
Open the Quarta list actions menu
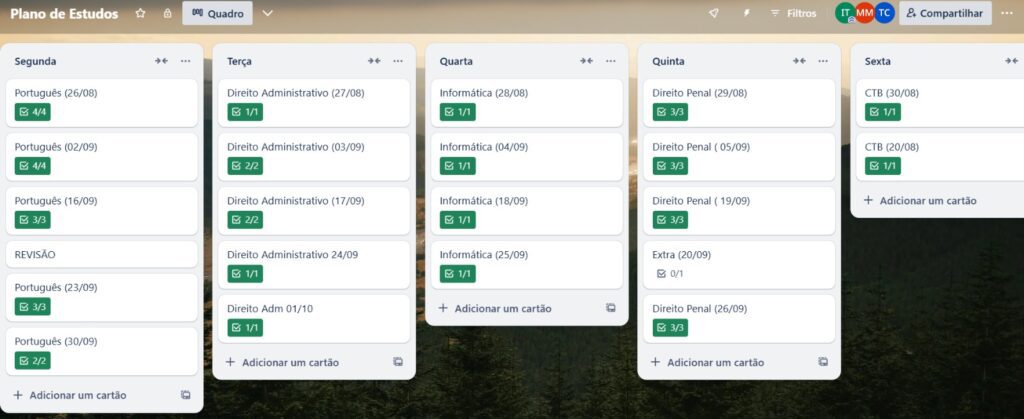[x=611, y=61]
